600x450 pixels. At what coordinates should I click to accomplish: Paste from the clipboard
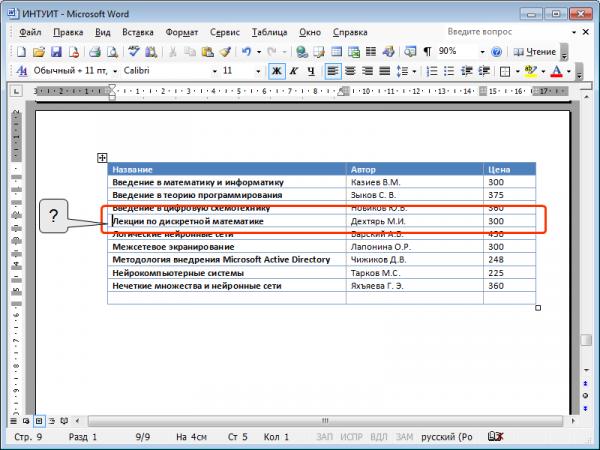click(207, 52)
